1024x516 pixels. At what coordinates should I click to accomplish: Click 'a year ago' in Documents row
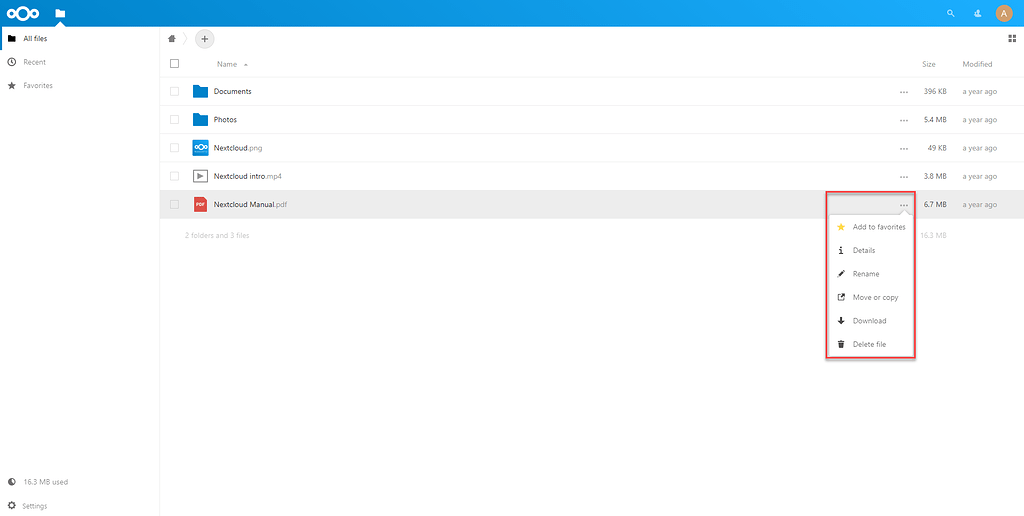click(x=980, y=91)
